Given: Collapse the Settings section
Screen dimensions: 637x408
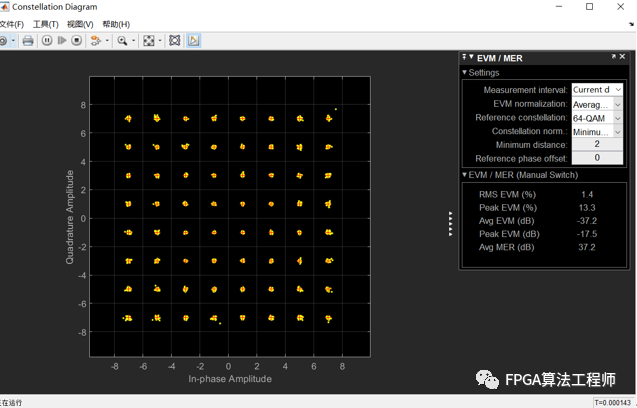Looking at the screenshot, I should [464, 73].
